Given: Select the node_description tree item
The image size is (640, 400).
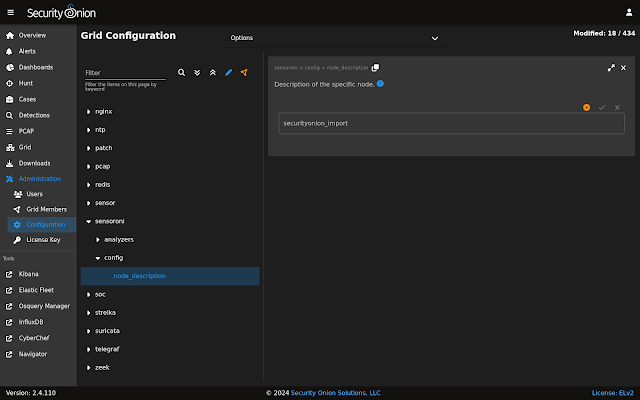Looking at the screenshot, I should click(170, 276).
